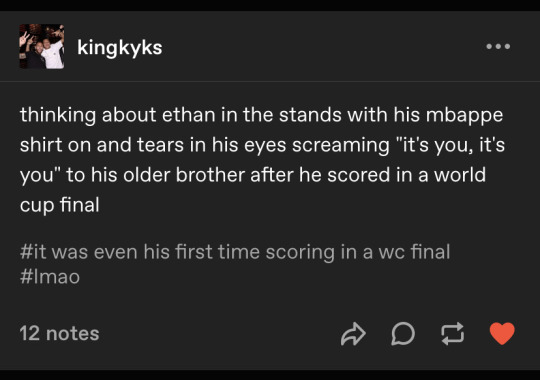Open the first-time-scoring-in-a-wc-final hashtag
The height and width of the screenshot is (380, 540).
pyautogui.click(x=235, y=252)
